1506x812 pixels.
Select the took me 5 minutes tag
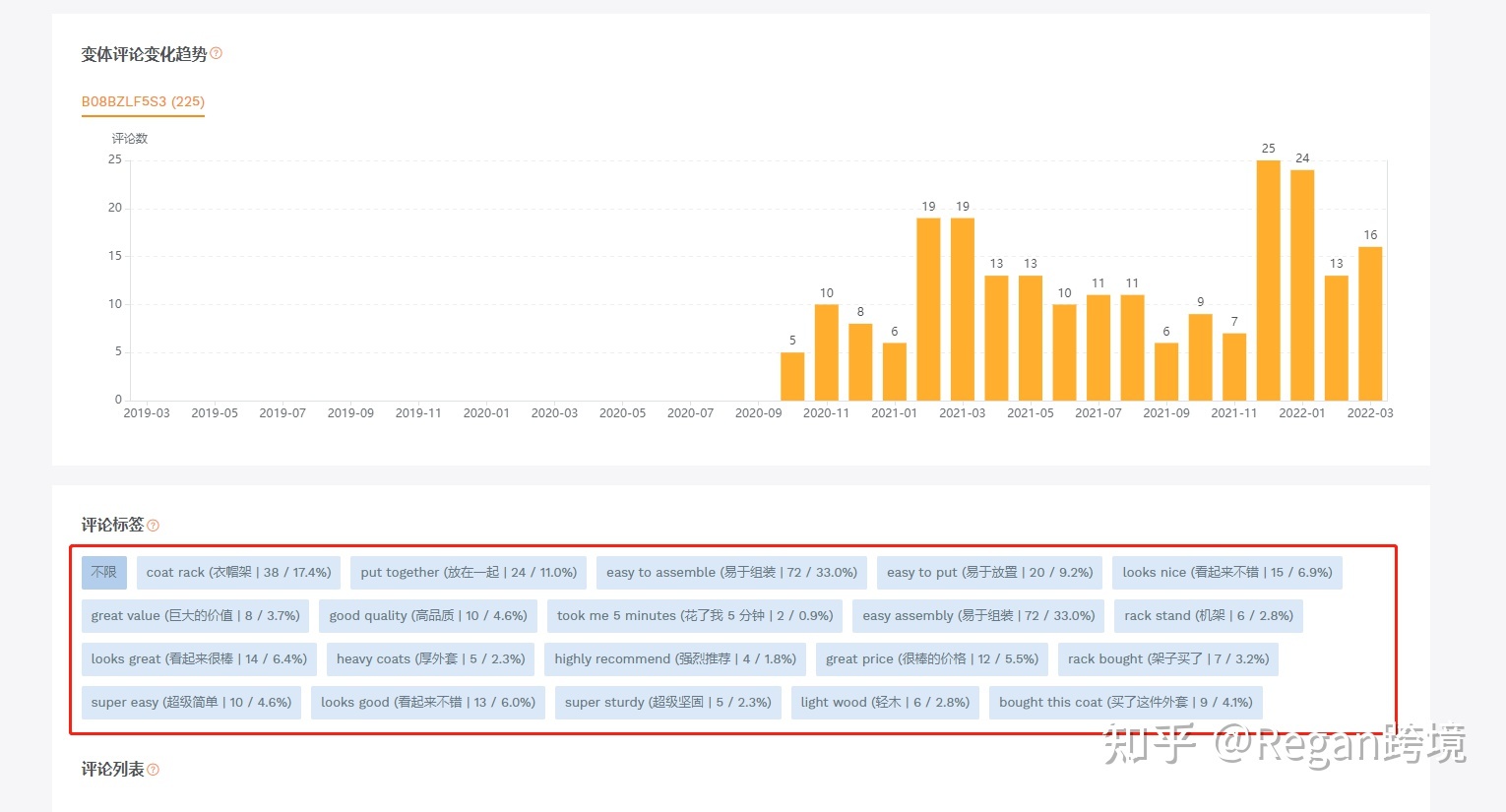(x=695, y=616)
